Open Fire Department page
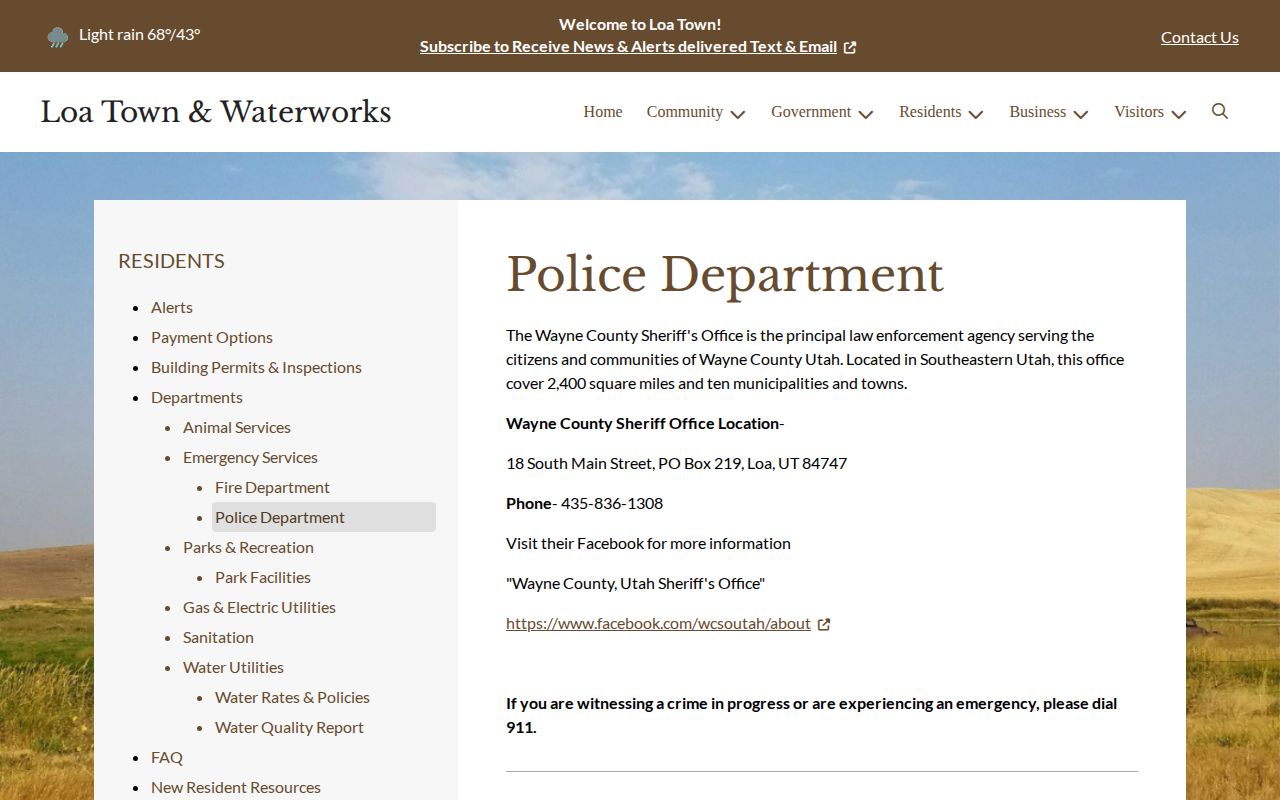Image resolution: width=1280 pixels, height=800 pixels. pos(272,487)
